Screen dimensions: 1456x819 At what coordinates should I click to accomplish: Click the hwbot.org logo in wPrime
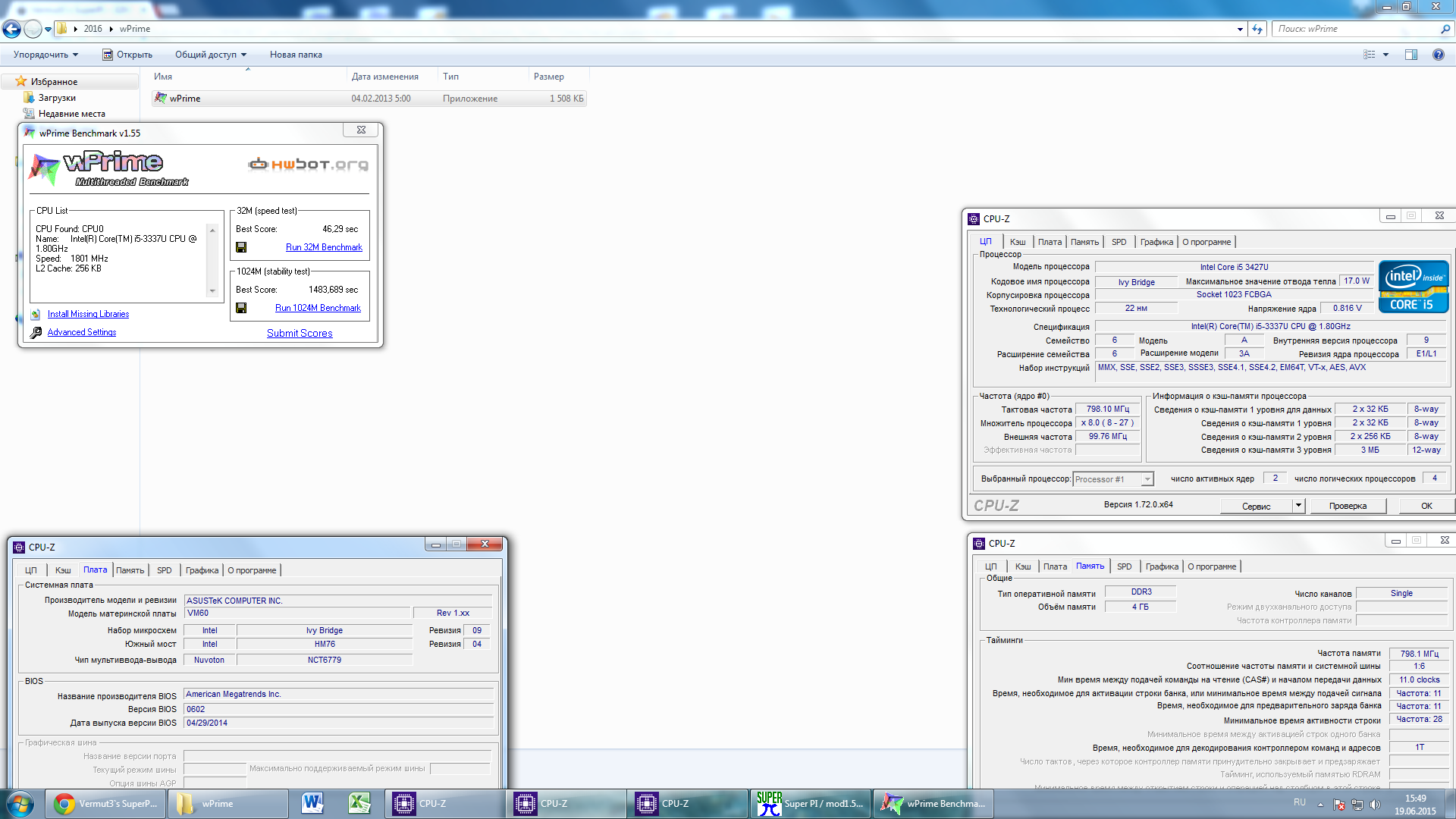click(x=309, y=164)
